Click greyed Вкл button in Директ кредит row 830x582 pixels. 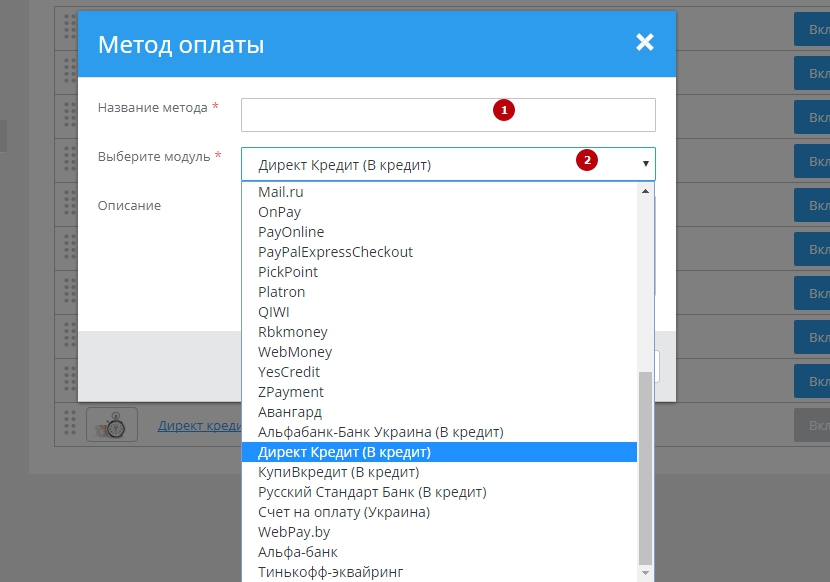coord(812,425)
